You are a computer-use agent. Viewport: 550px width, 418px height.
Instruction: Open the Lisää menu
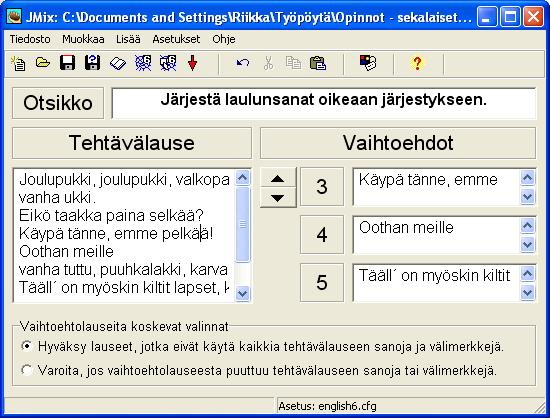128,39
